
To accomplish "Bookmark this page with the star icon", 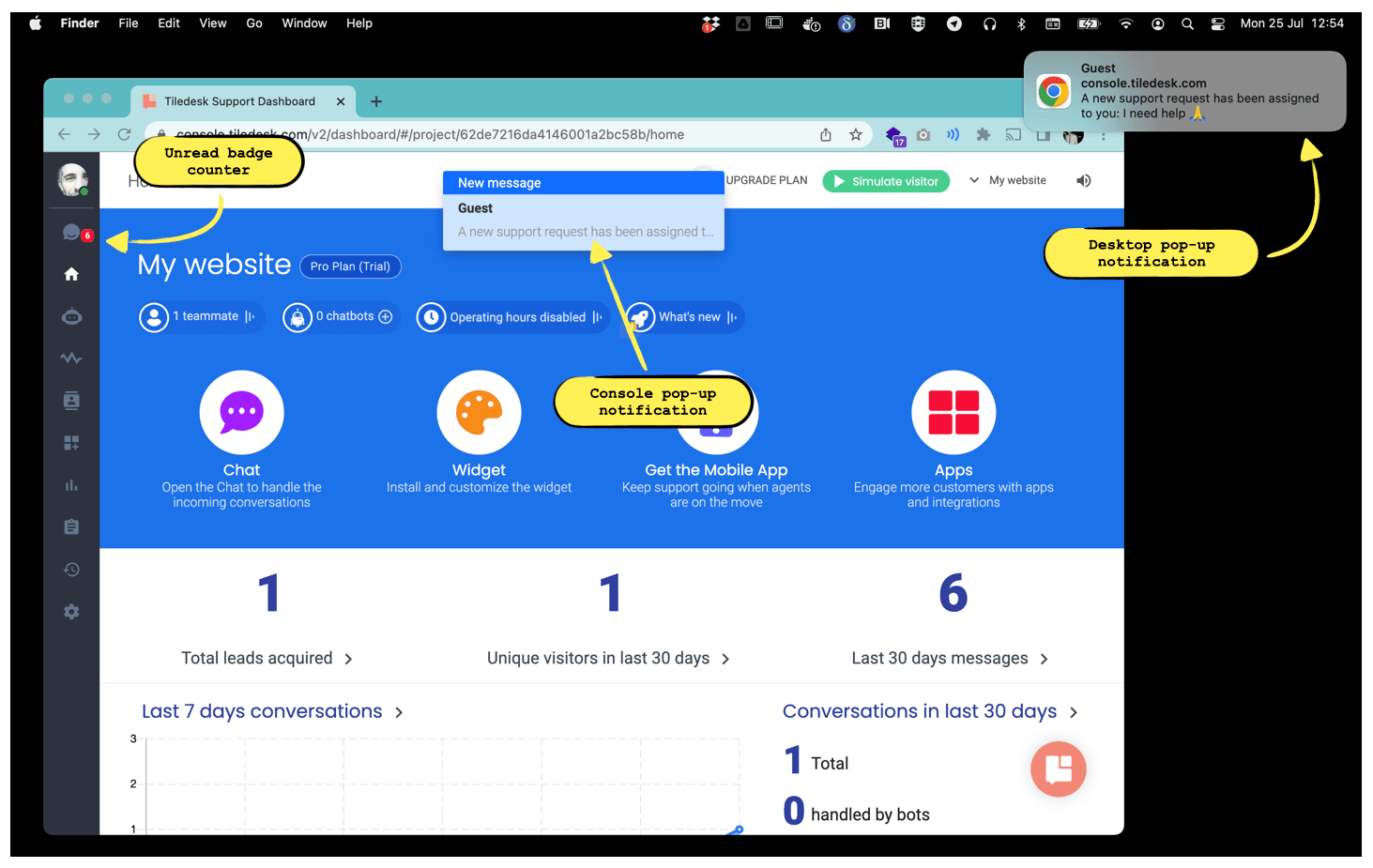I will (x=856, y=134).
